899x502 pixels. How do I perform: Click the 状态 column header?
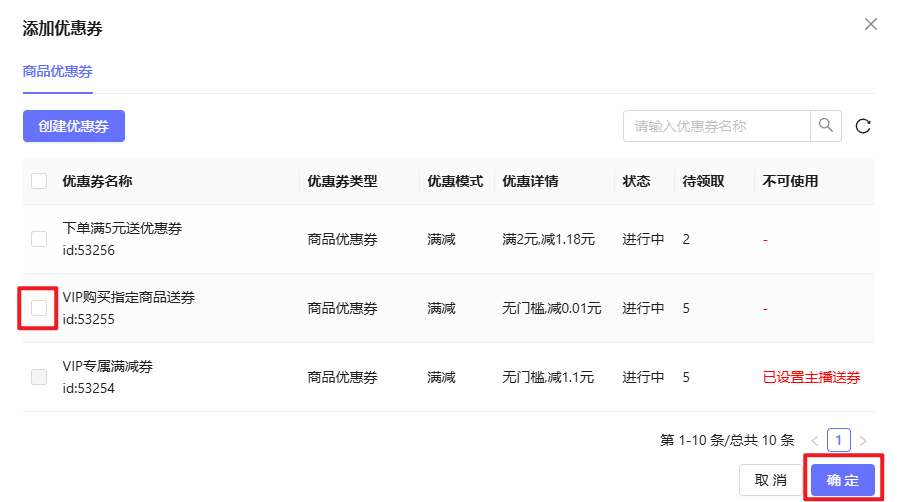point(636,181)
